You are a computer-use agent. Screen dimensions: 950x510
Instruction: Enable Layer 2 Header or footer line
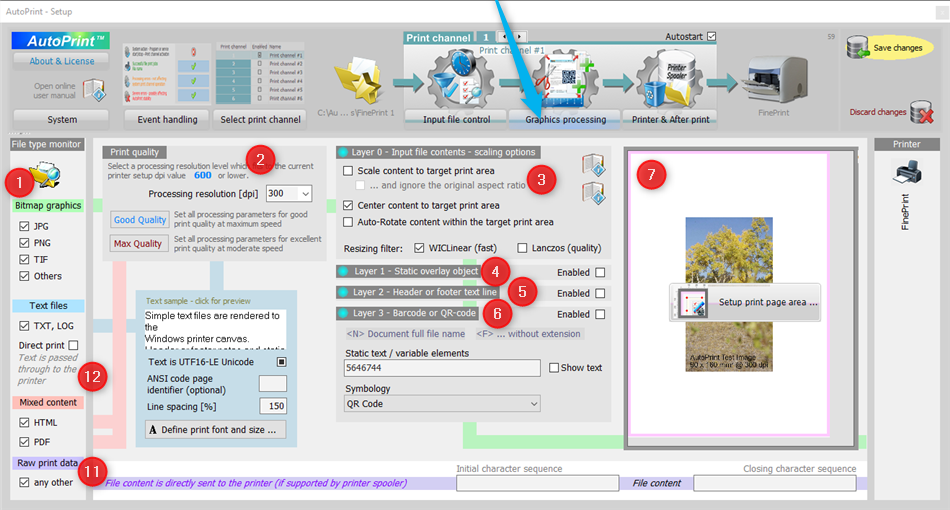tap(600, 293)
